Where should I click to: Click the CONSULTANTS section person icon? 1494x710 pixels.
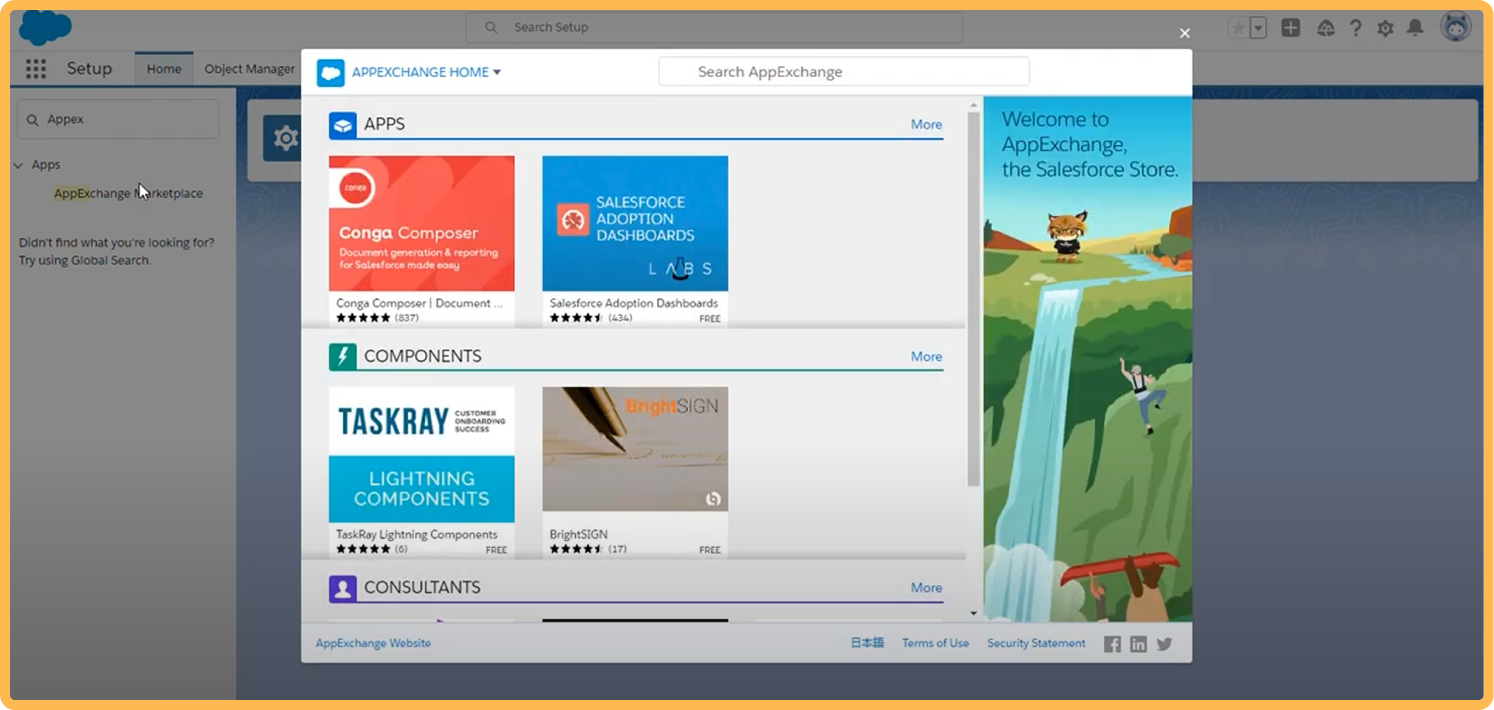[x=343, y=588]
